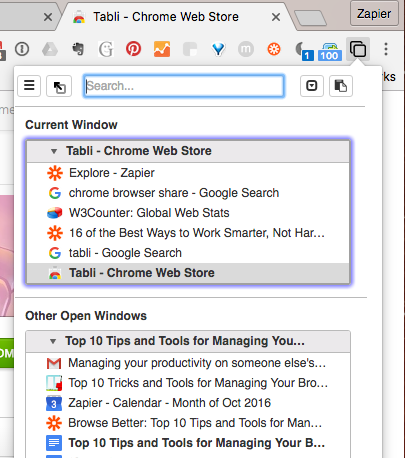This screenshot has width=405, height=458.
Task: Click the Tabli extension icon in toolbar
Action: coord(358,49)
